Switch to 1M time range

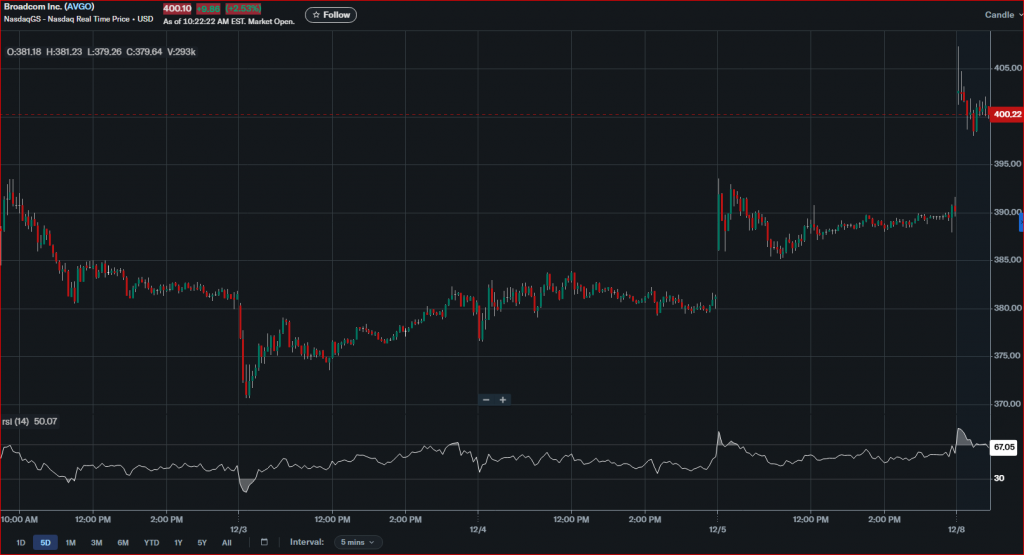71,542
